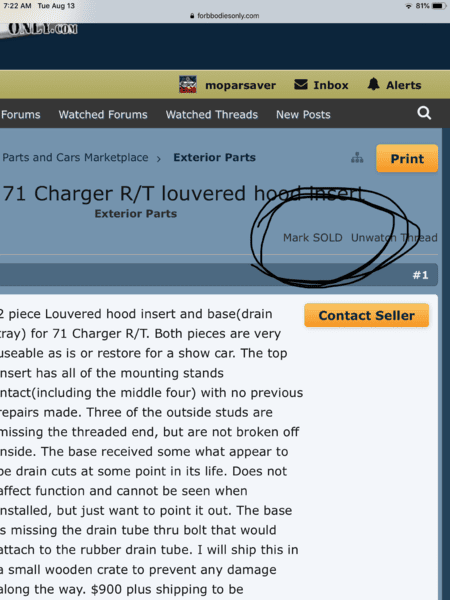
Task: Tap the forbbodiesonly.com address bar
Action: (x=225, y=16)
